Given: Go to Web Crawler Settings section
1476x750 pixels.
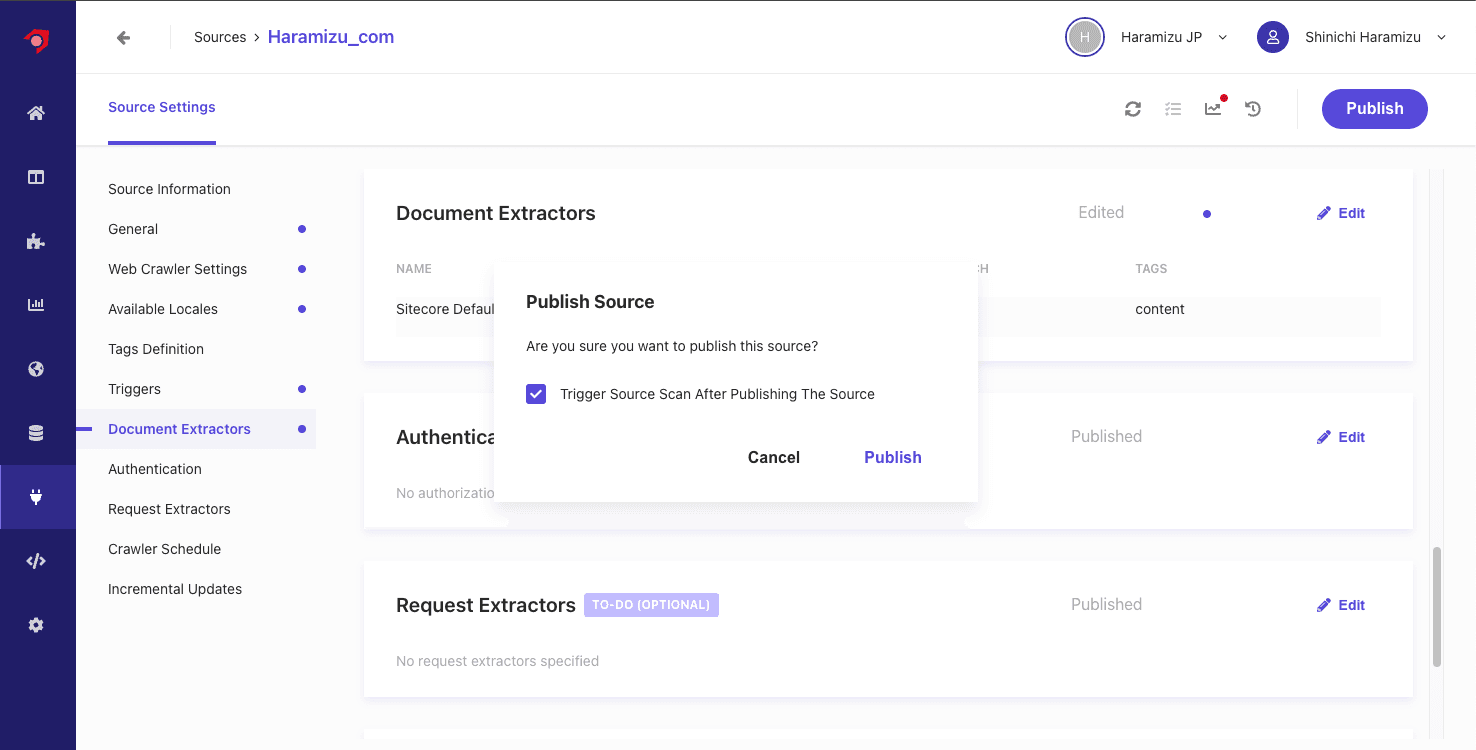Looking at the screenshot, I should point(177,269).
